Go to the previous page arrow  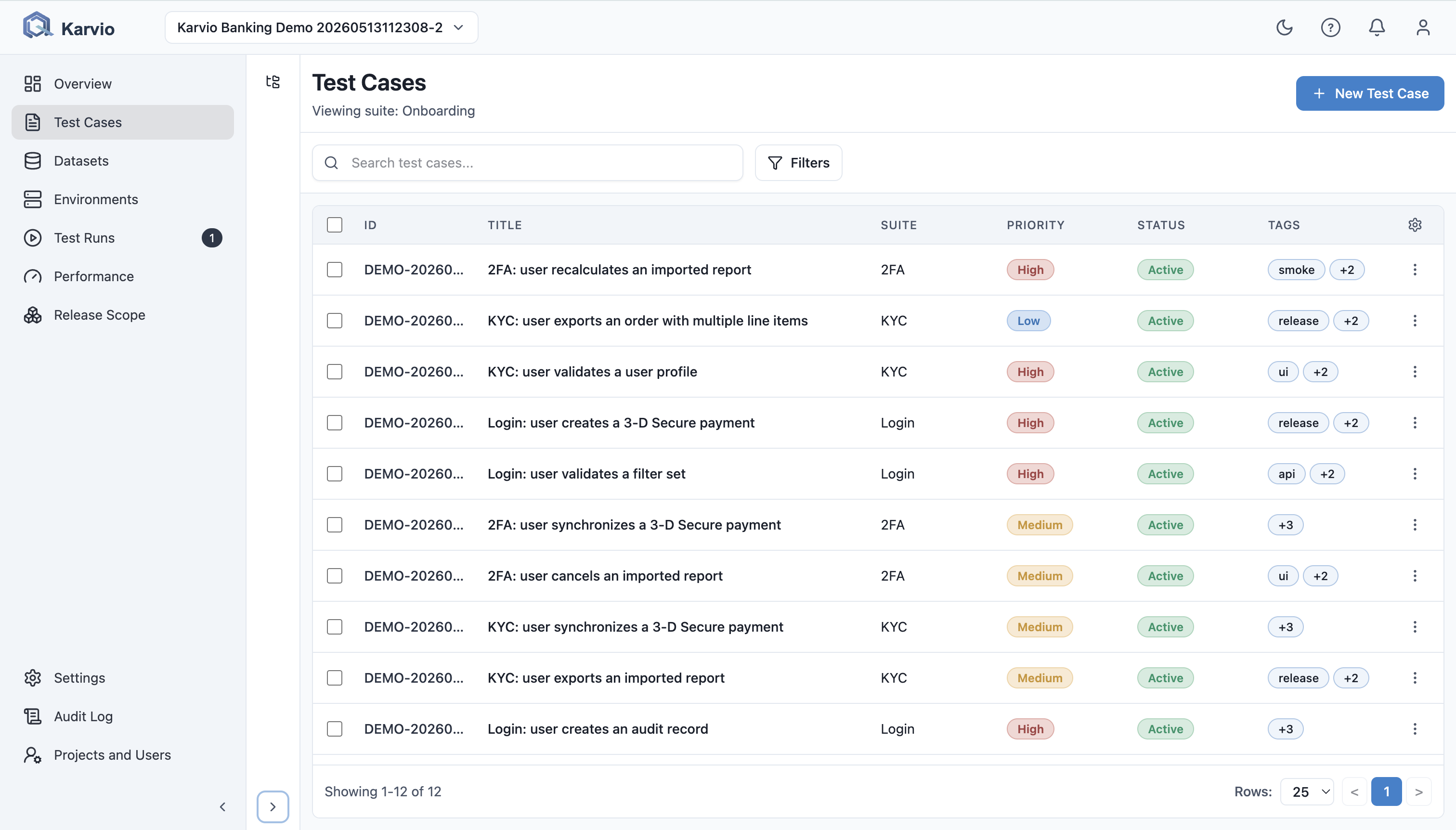coord(1354,791)
